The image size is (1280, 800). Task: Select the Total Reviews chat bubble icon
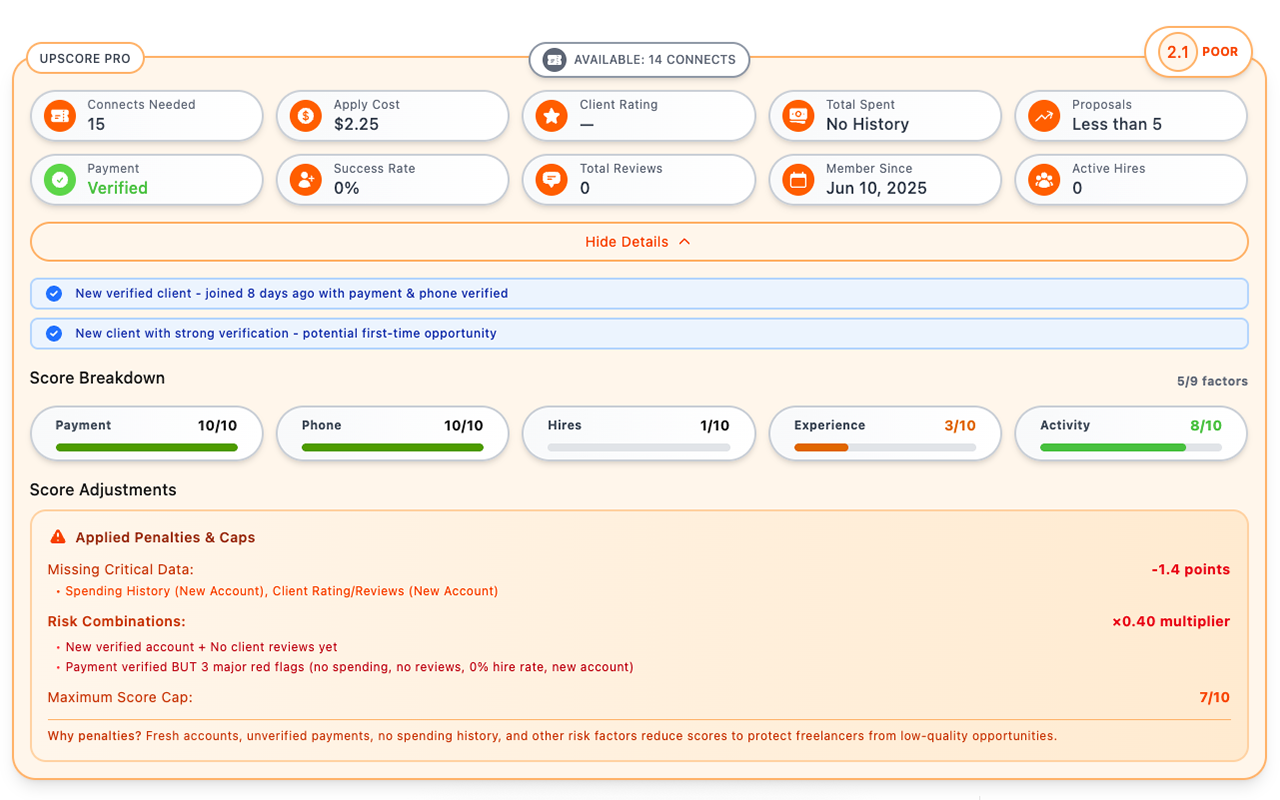pos(550,180)
